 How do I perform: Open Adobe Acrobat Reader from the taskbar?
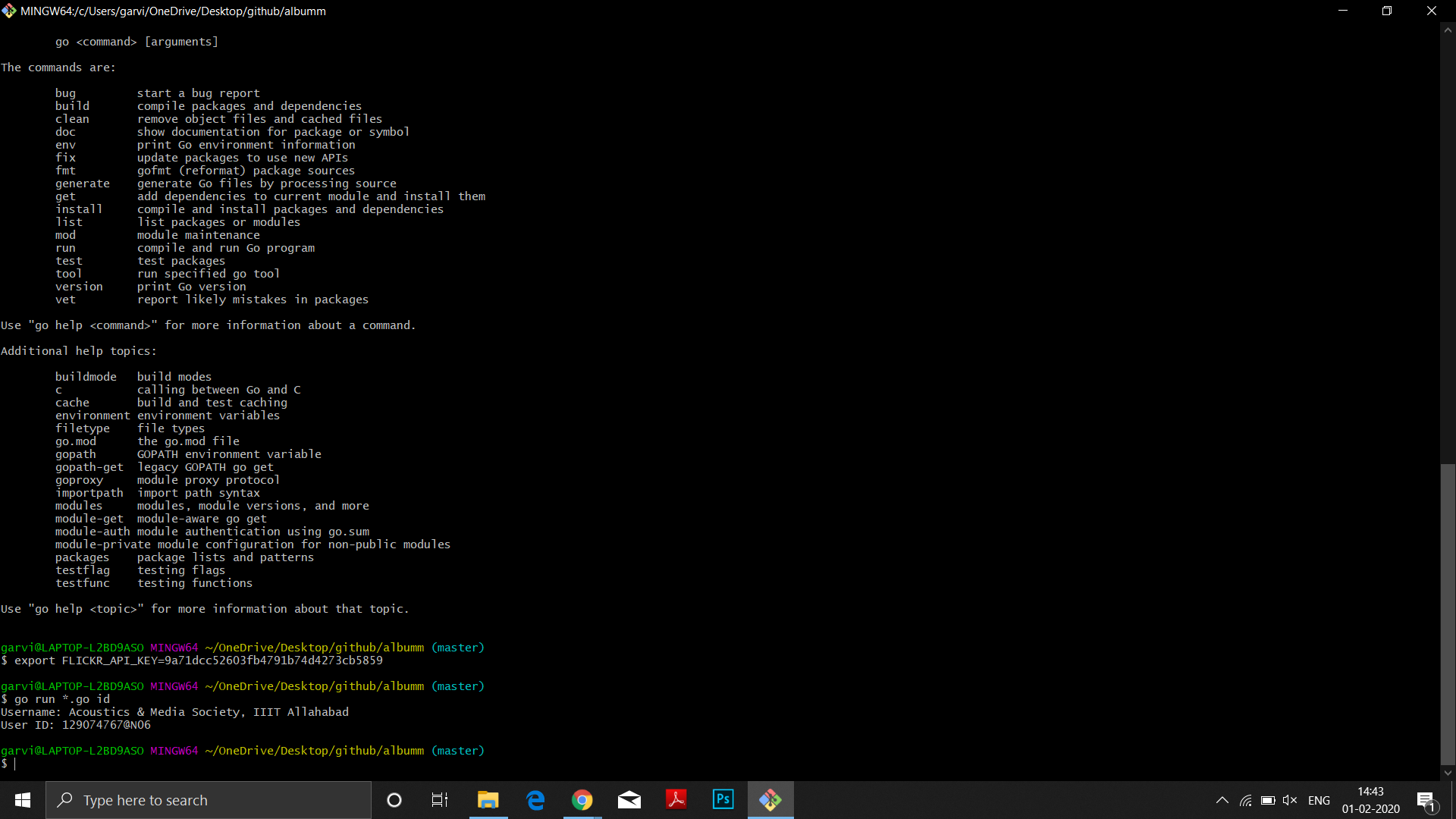pos(676,799)
